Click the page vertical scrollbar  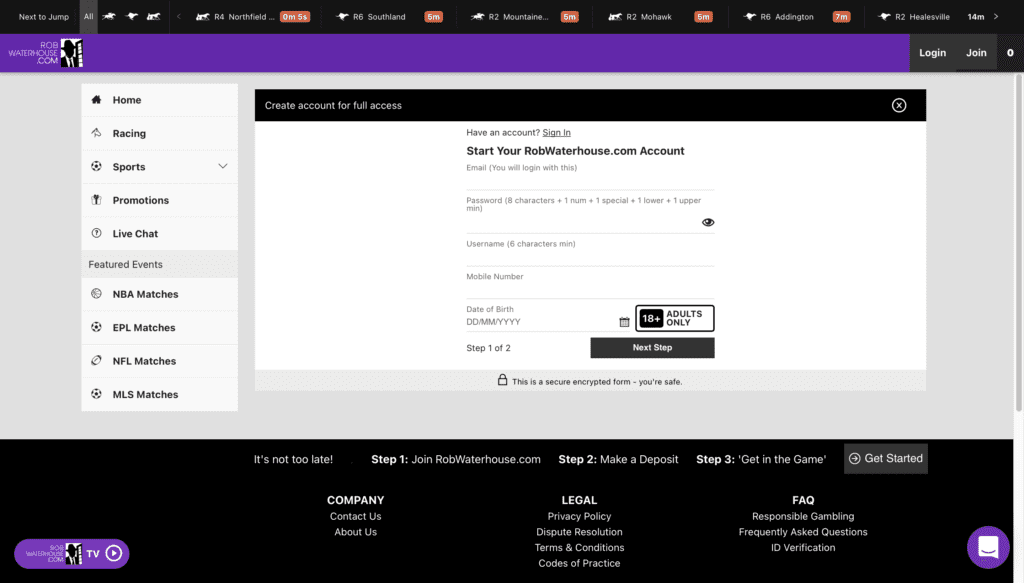click(x=1019, y=242)
